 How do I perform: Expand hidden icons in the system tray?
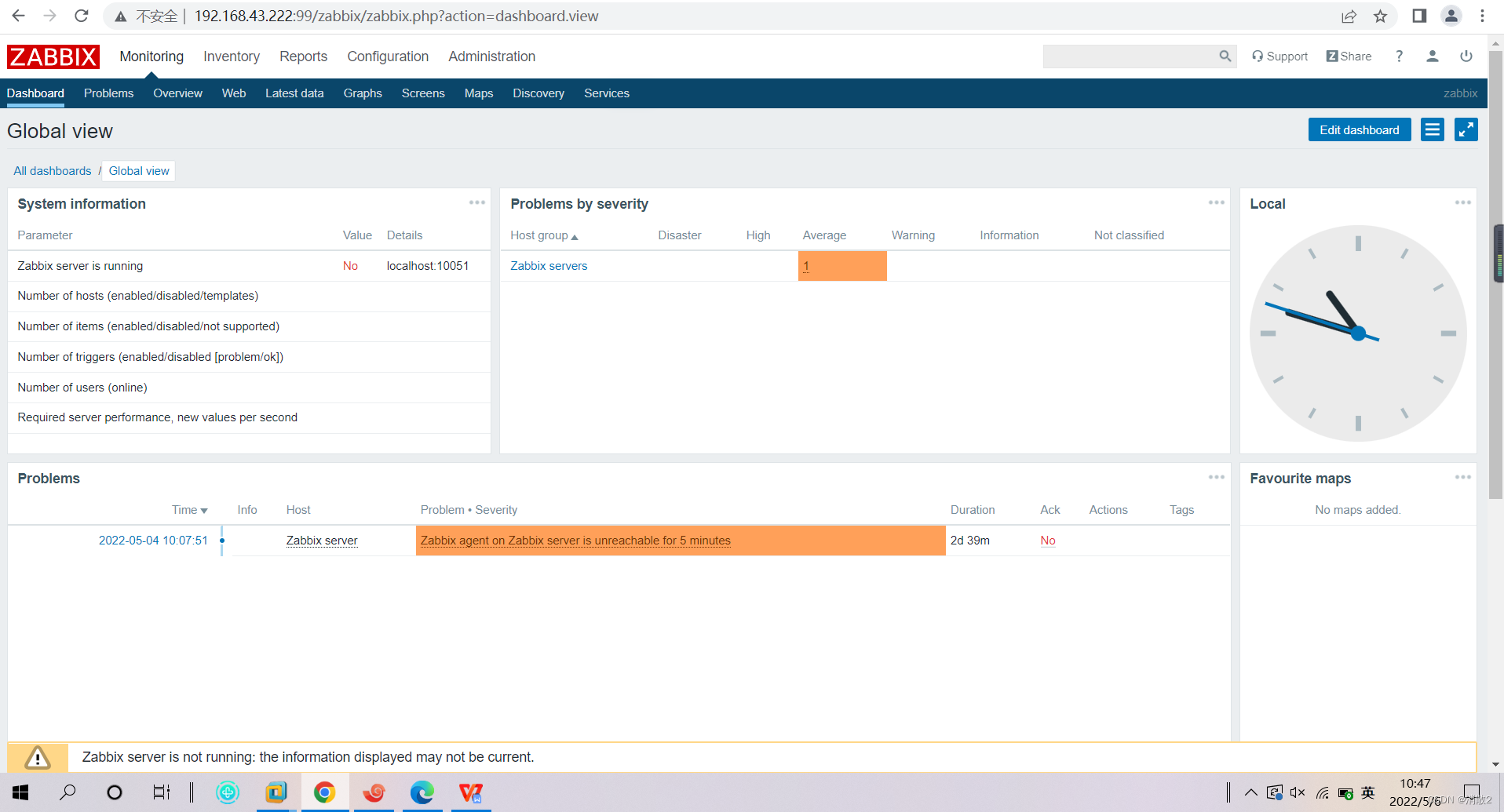click(x=1250, y=792)
